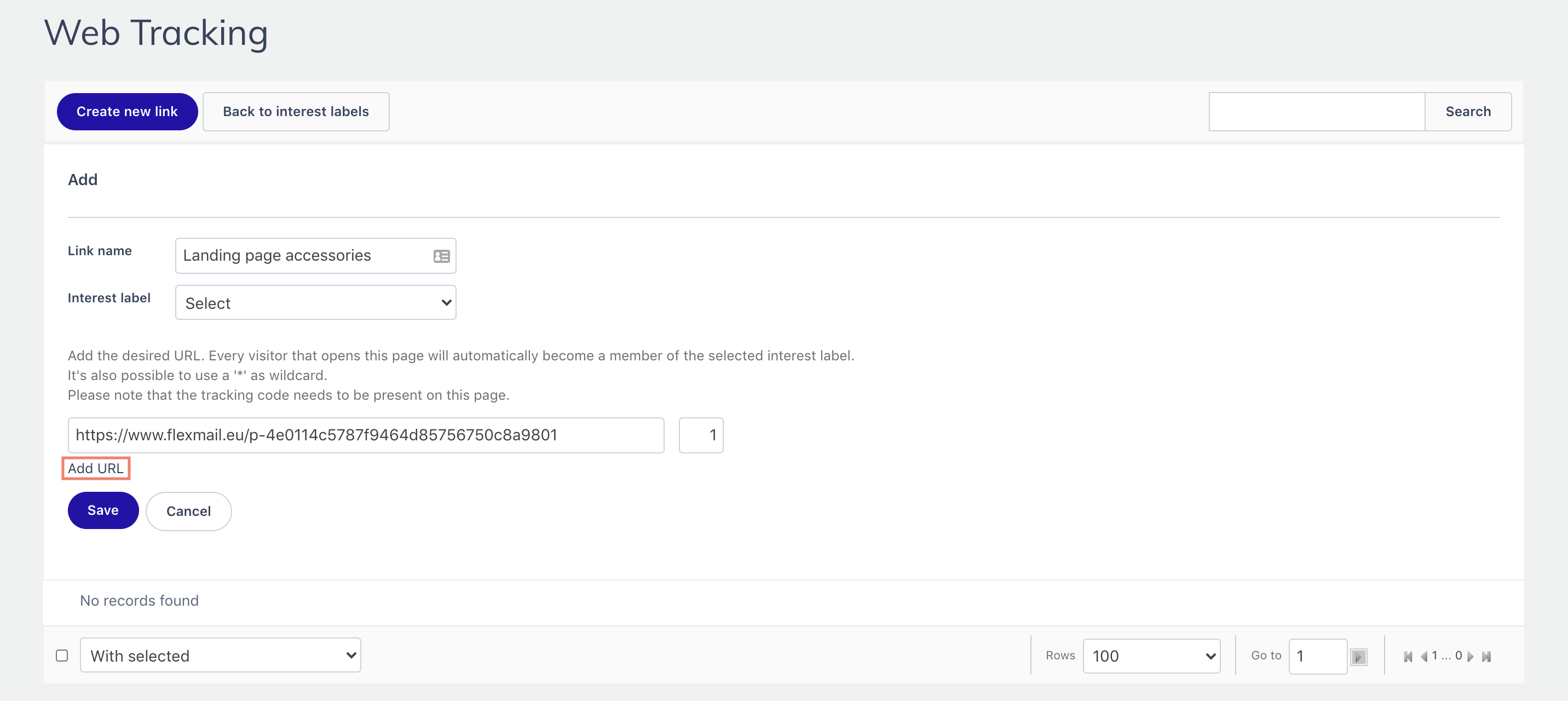Focus the search text box
The width and height of the screenshot is (1568, 701).
point(1316,112)
